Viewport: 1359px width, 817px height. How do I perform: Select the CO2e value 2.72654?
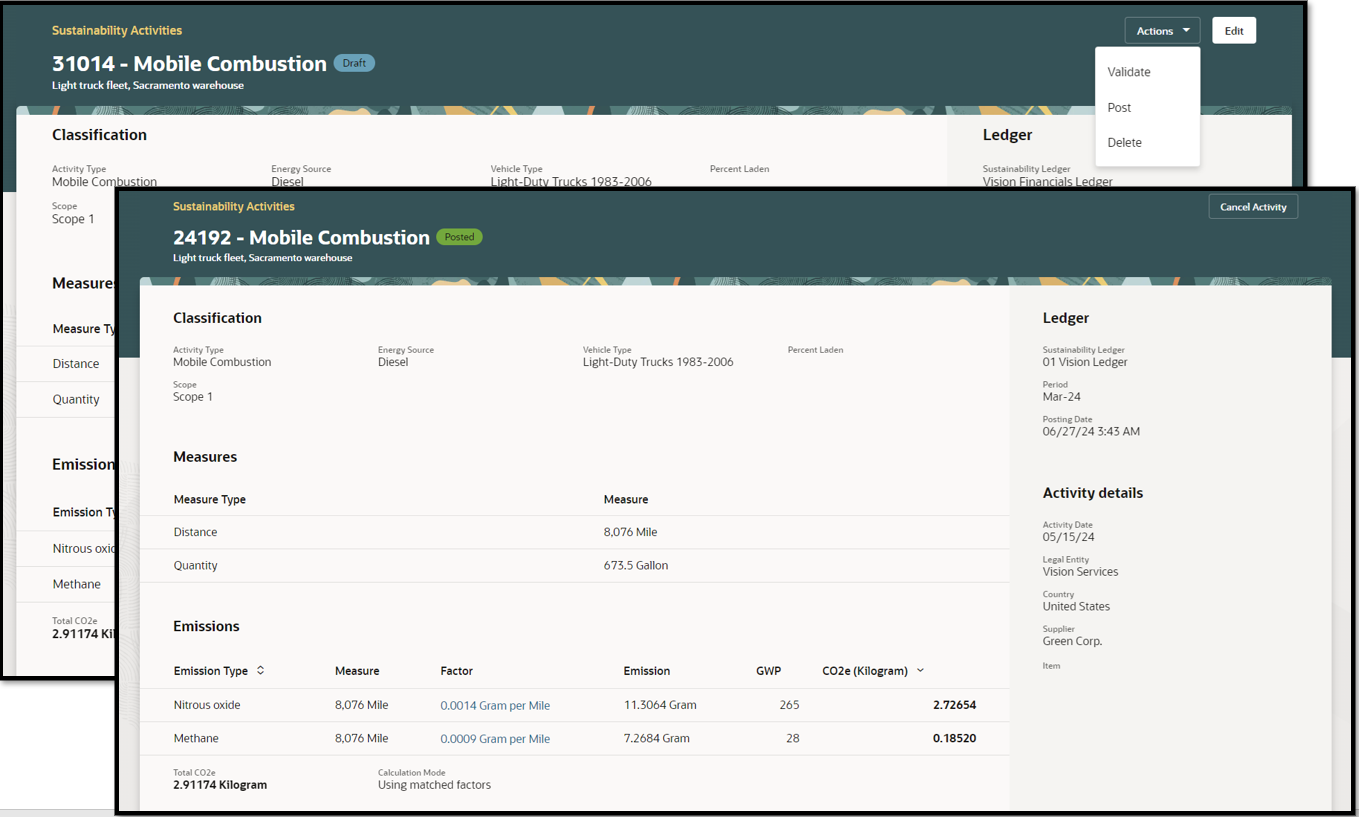tap(954, 705)
